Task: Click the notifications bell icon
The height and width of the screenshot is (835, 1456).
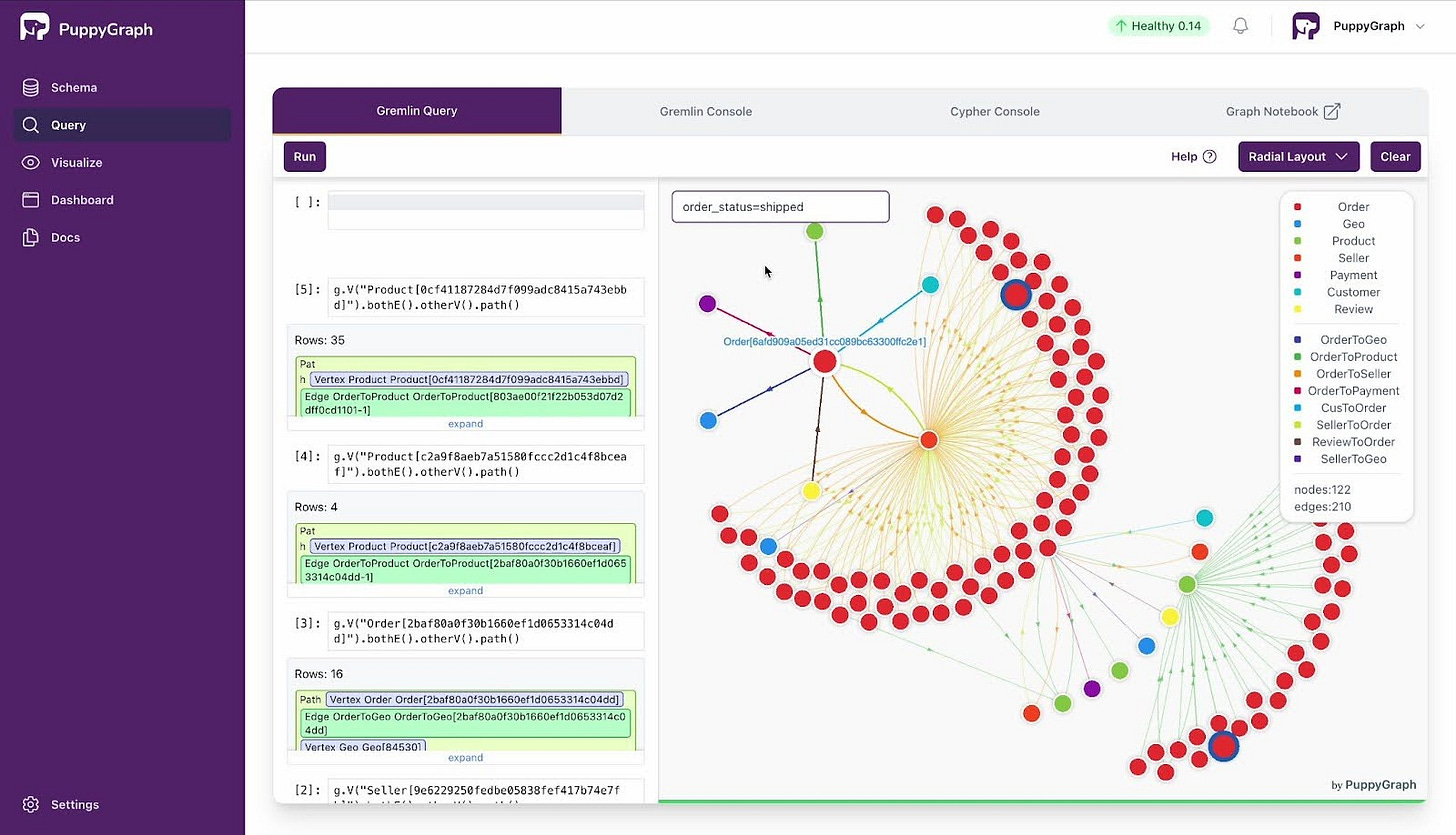Action: tap(1240, 26)
